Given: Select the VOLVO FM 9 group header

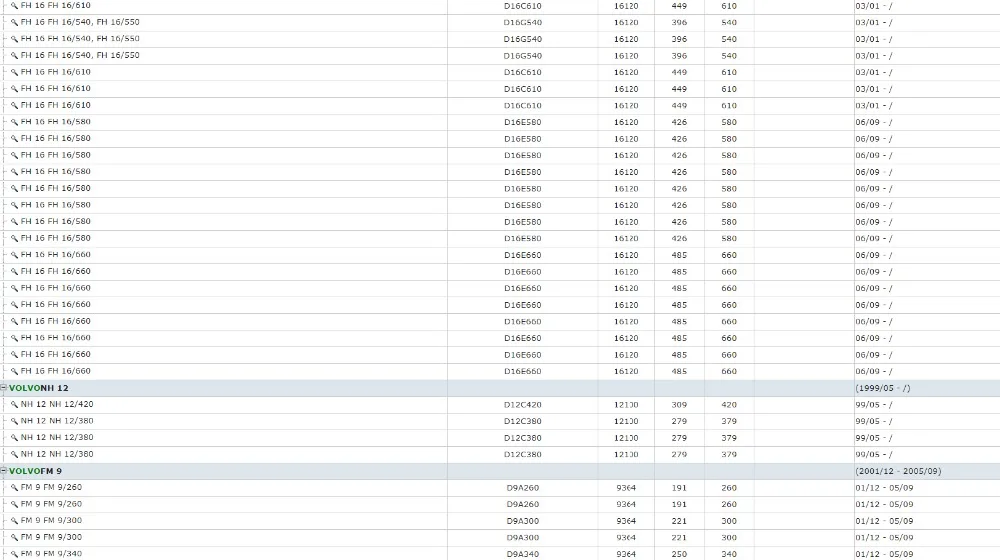Looking at the screenshot, I should pos(500,471).
